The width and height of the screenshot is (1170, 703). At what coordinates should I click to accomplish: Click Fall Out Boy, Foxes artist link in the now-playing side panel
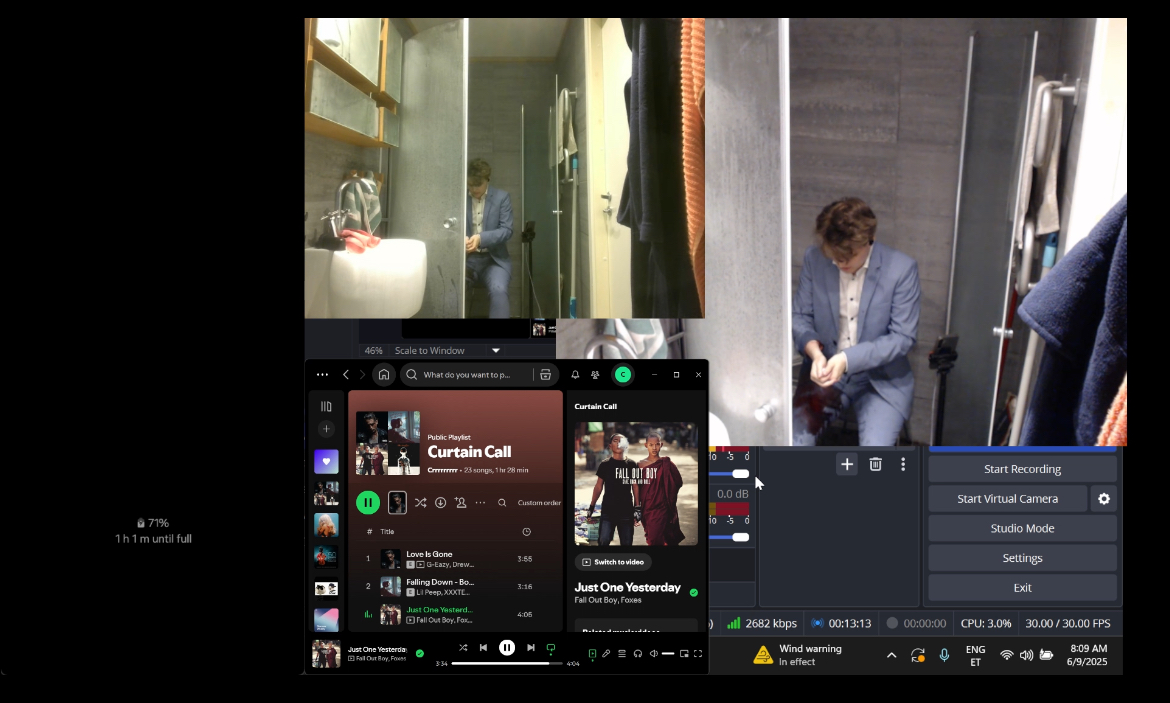[x=608, y=600]
